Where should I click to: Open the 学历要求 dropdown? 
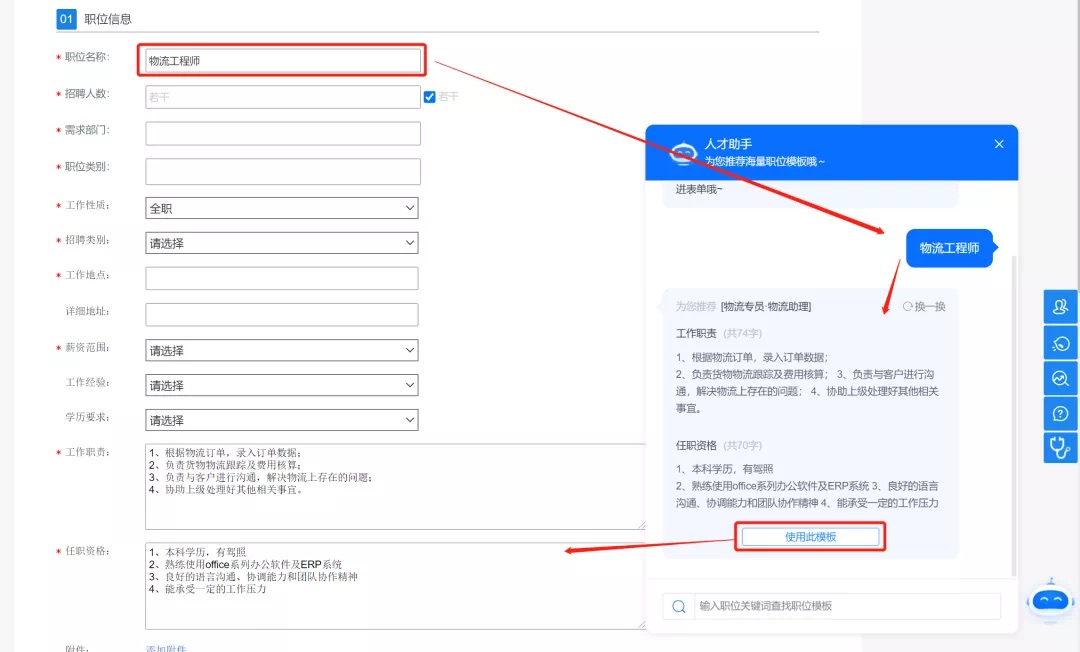click(x=282, y=420)
